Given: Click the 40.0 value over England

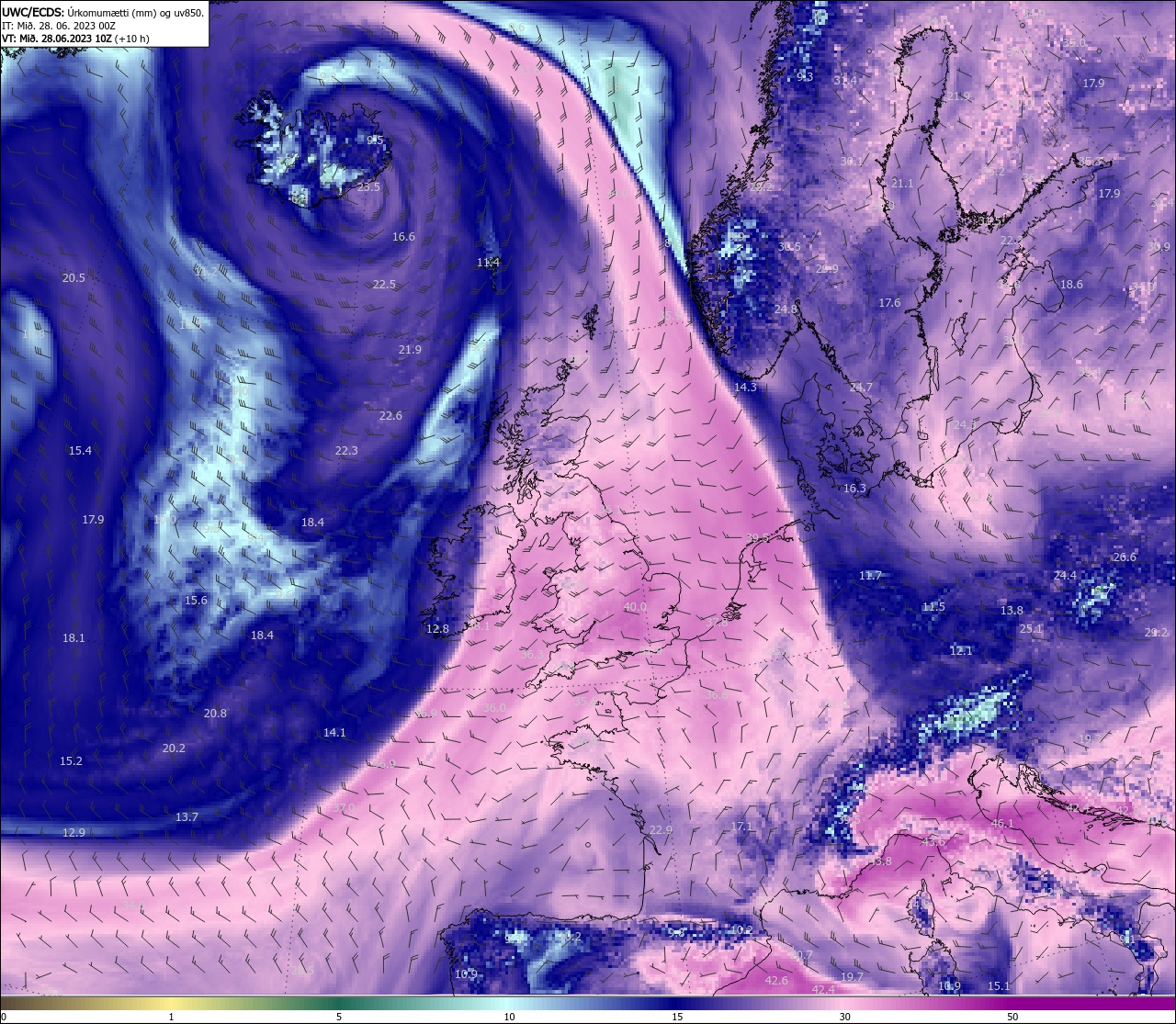Looking at the screenshot, I should (635, 607).
